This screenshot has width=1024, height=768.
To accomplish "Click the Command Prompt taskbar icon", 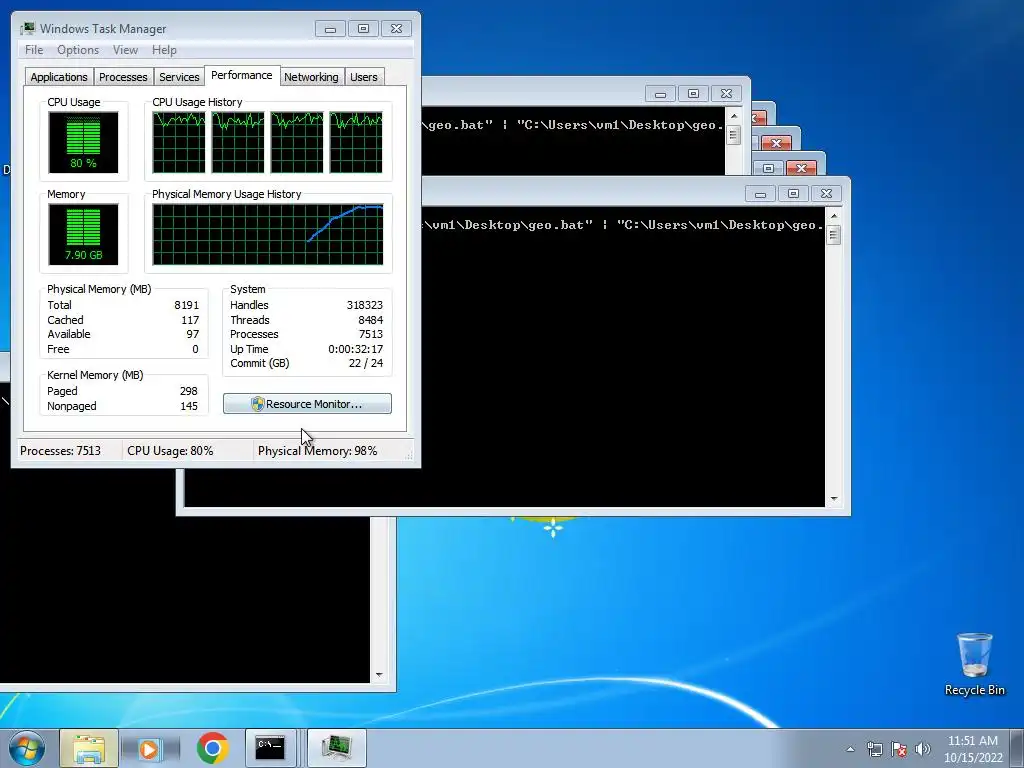I will tap(270, 748).
